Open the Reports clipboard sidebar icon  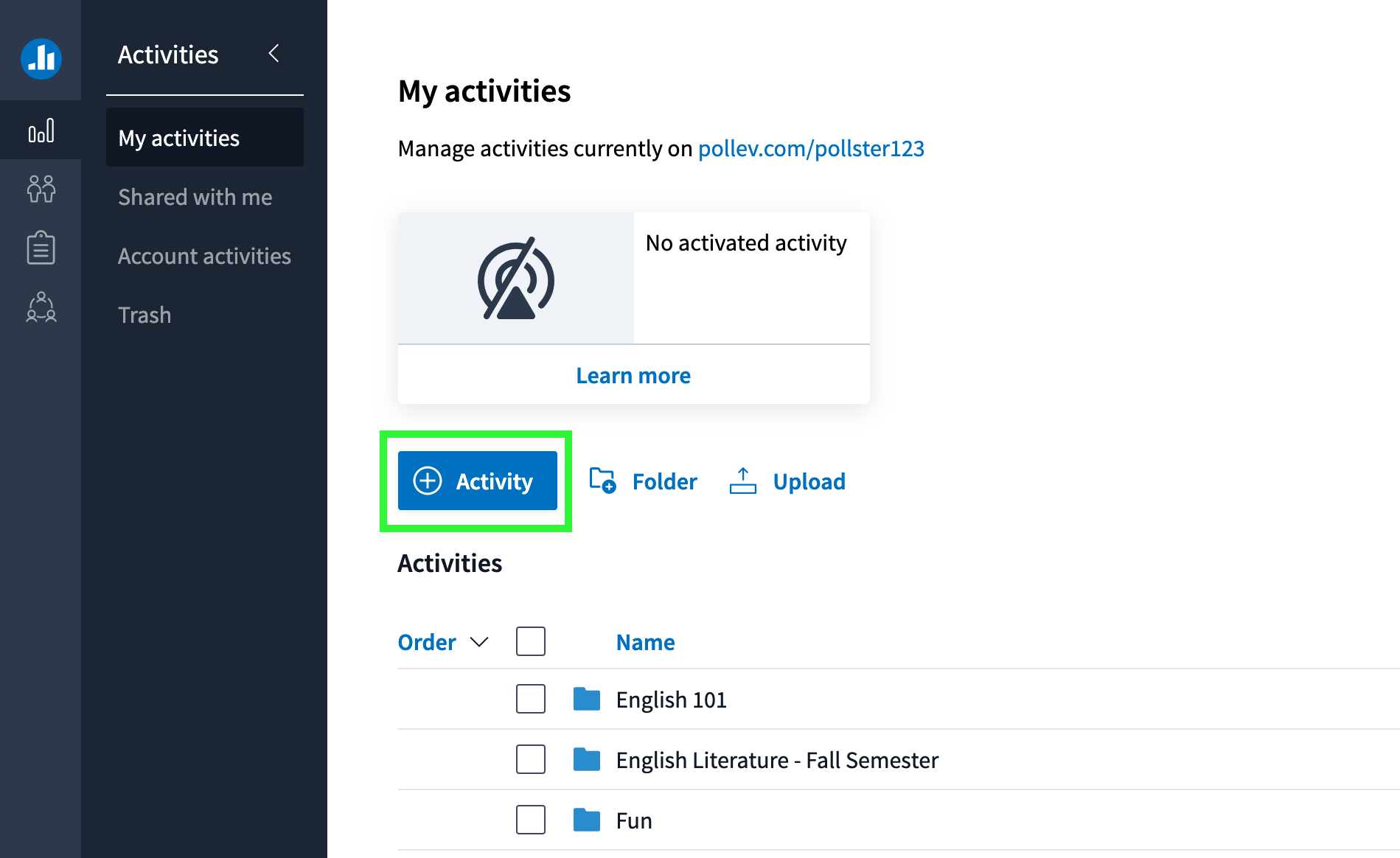coord(41,248)
